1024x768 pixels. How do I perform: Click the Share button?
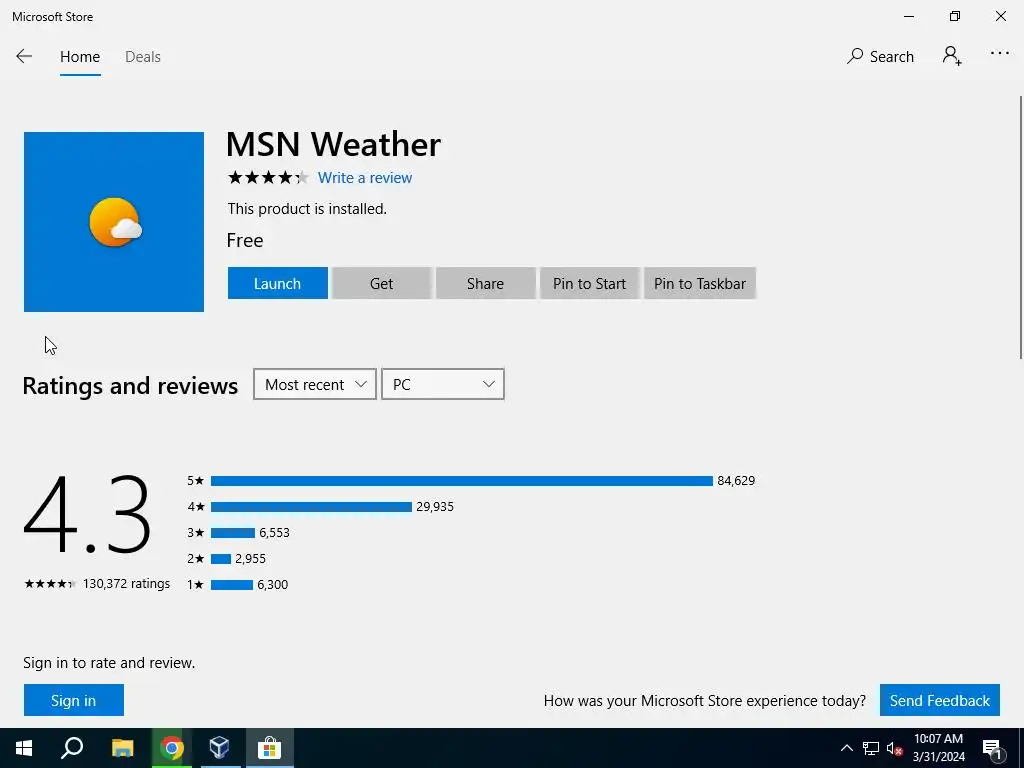(x=485, y=283)
